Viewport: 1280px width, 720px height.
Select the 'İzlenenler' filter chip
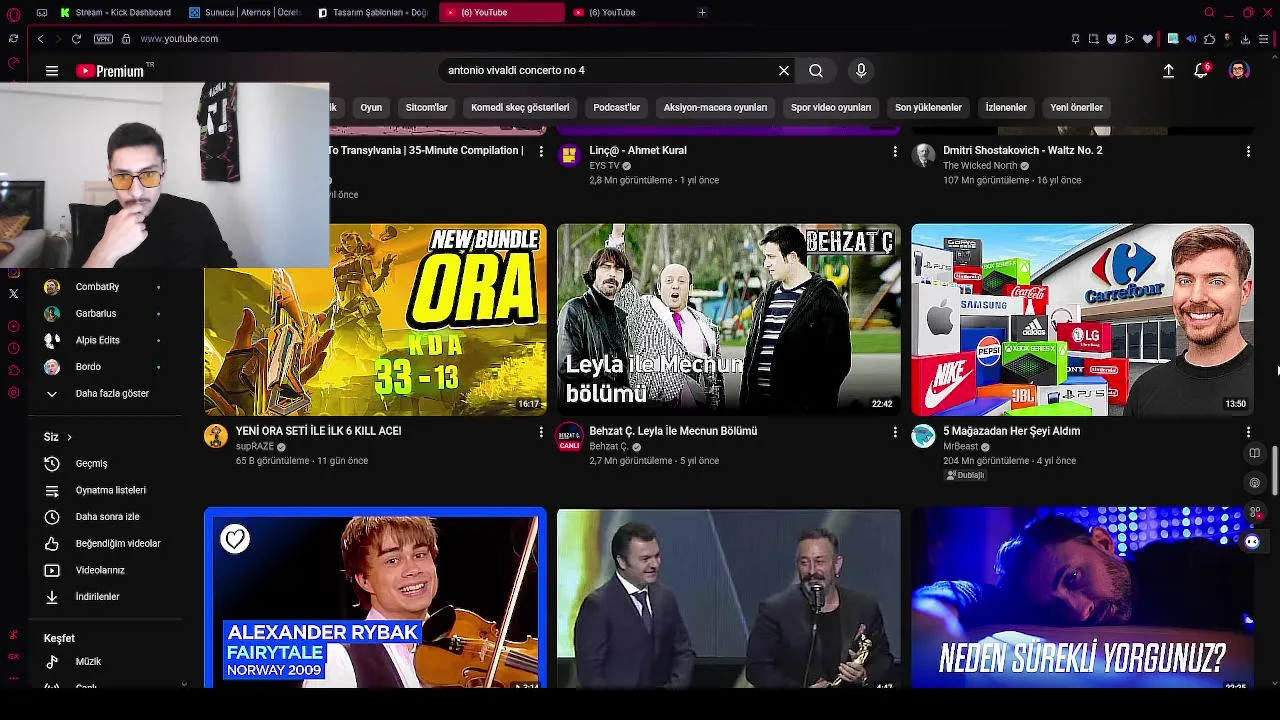coord(1006,107)
